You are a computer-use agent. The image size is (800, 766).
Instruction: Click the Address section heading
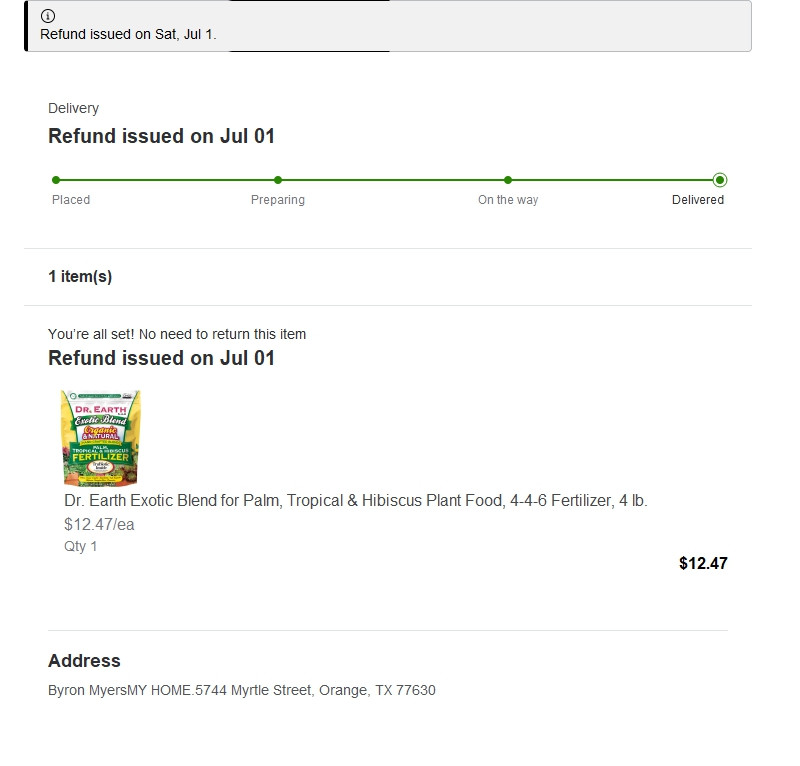[84, 661]
